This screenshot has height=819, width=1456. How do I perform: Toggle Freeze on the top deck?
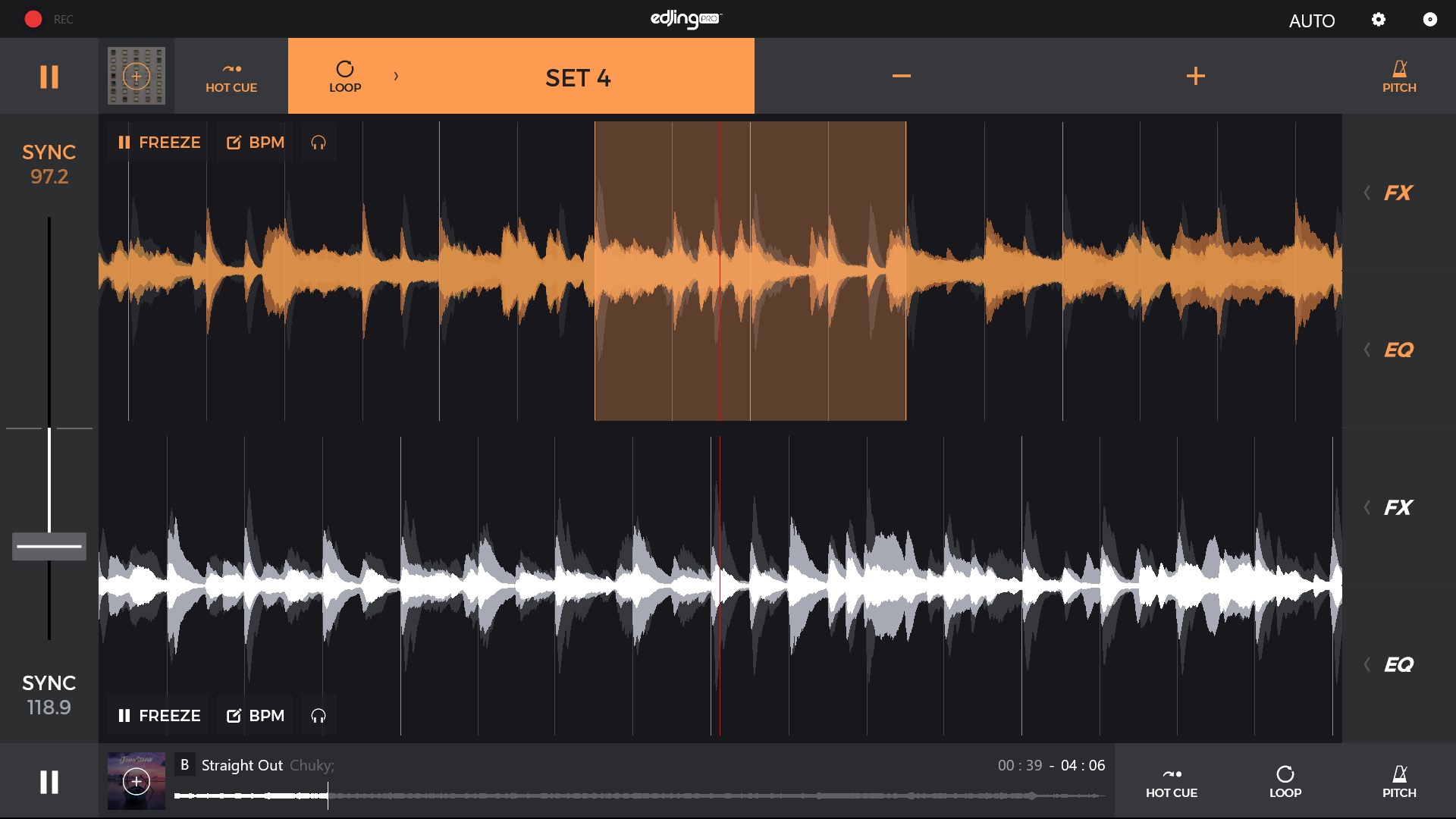157,142
